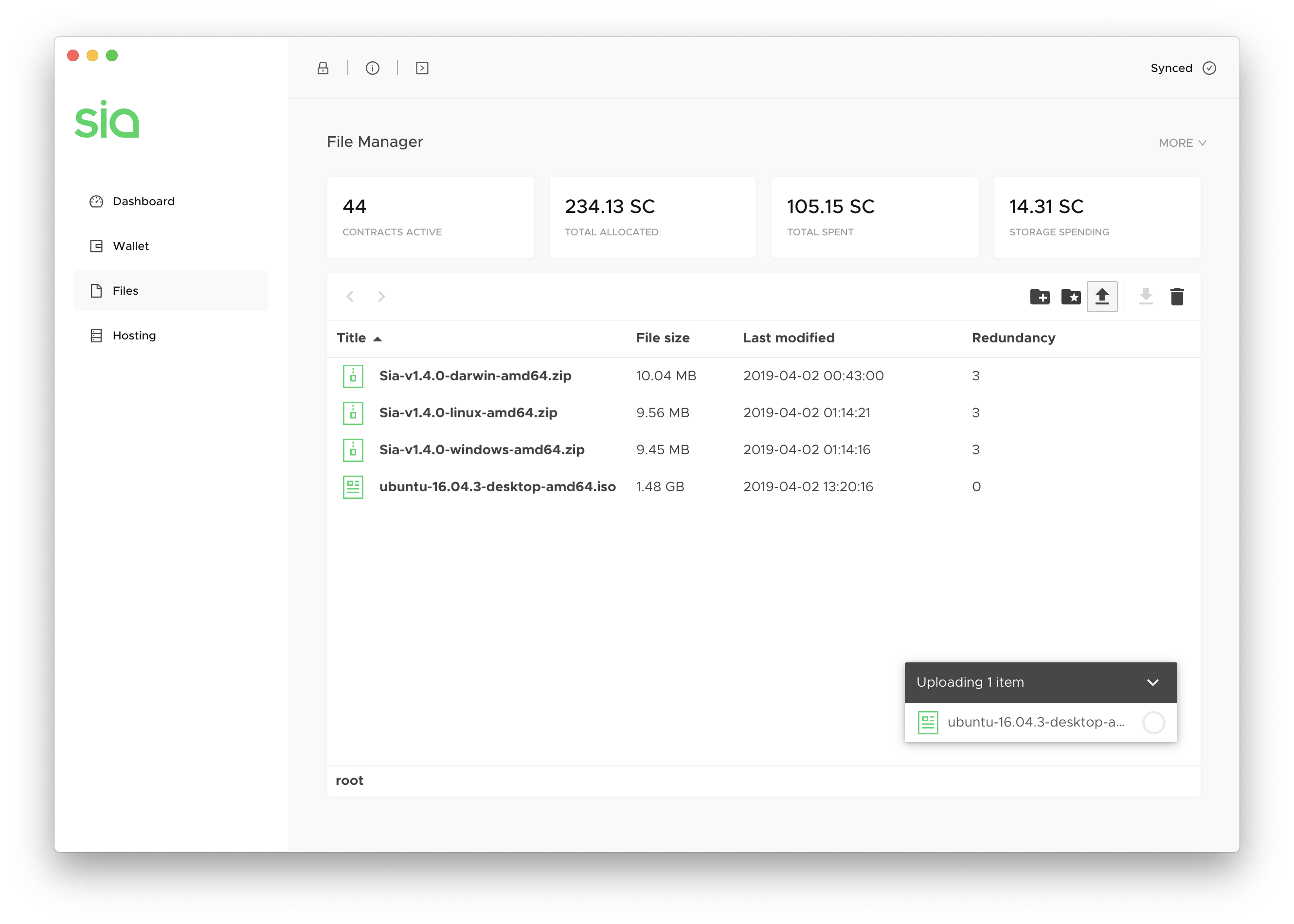
Task: Open the info panel via the info icon
Action: [373, 68]
